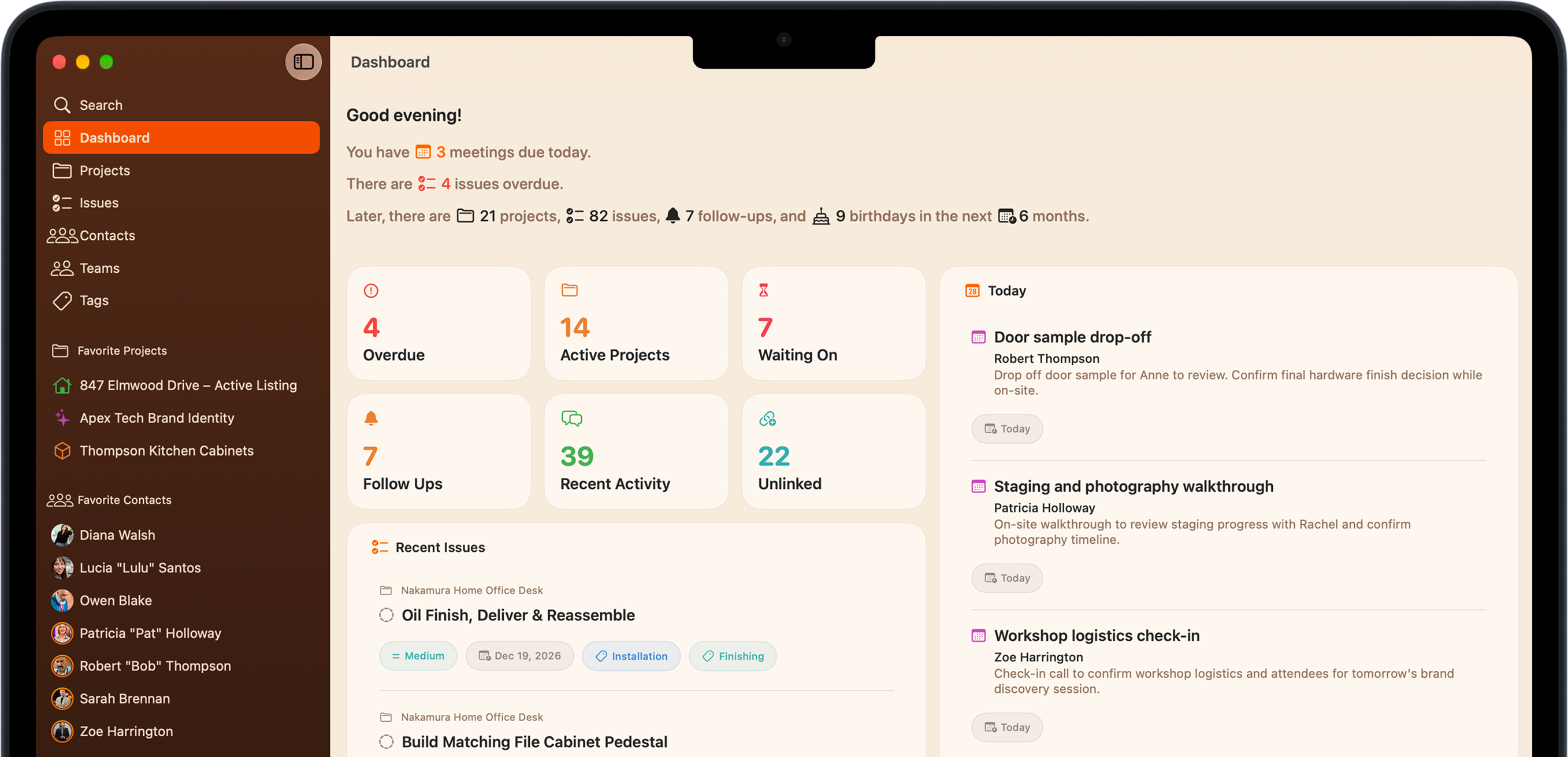Open Patricia "Pat" Holloway contact
This screenshot has height=757, width=1568.
[181, 633]
